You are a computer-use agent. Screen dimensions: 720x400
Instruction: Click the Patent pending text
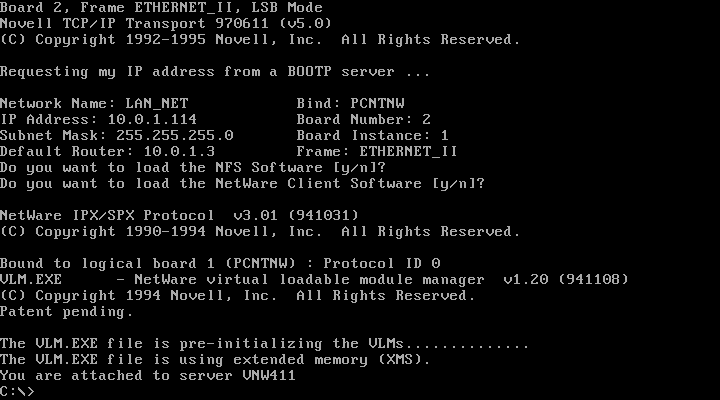tap(67, 312)
